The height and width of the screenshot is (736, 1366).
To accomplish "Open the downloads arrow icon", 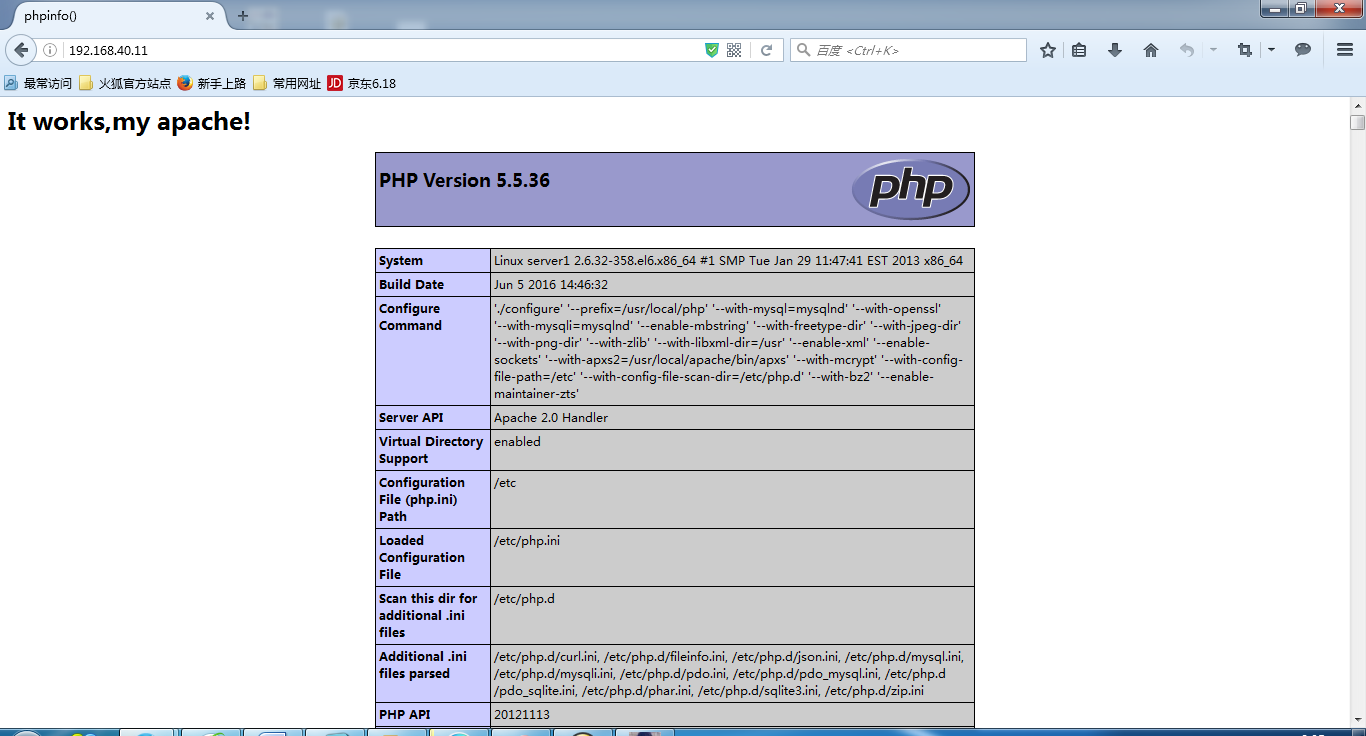I will (1115, 50).
